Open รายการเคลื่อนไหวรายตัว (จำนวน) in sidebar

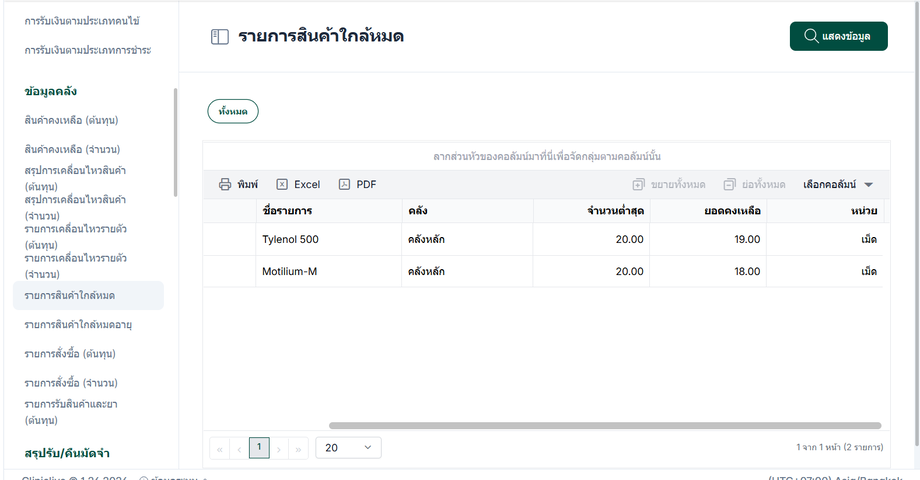76,266
